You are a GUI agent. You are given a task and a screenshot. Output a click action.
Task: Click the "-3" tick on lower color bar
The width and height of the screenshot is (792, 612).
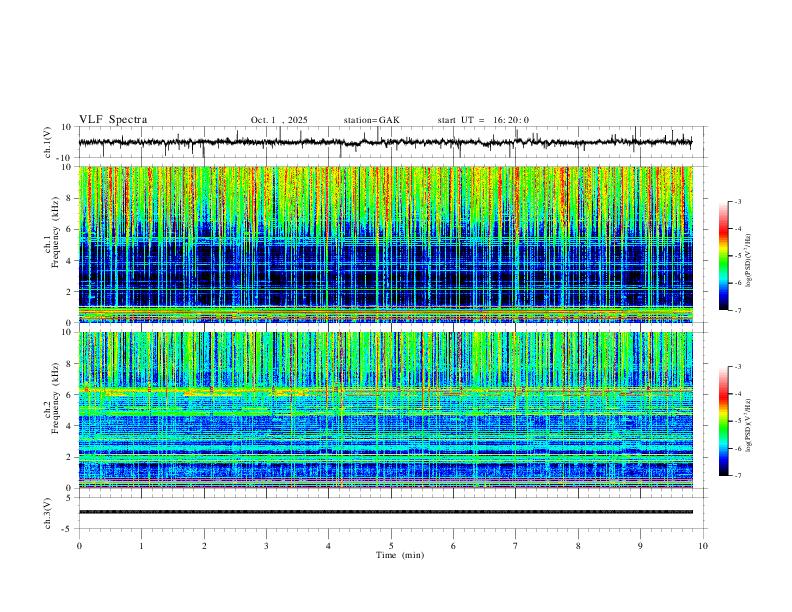coord(738,367)
